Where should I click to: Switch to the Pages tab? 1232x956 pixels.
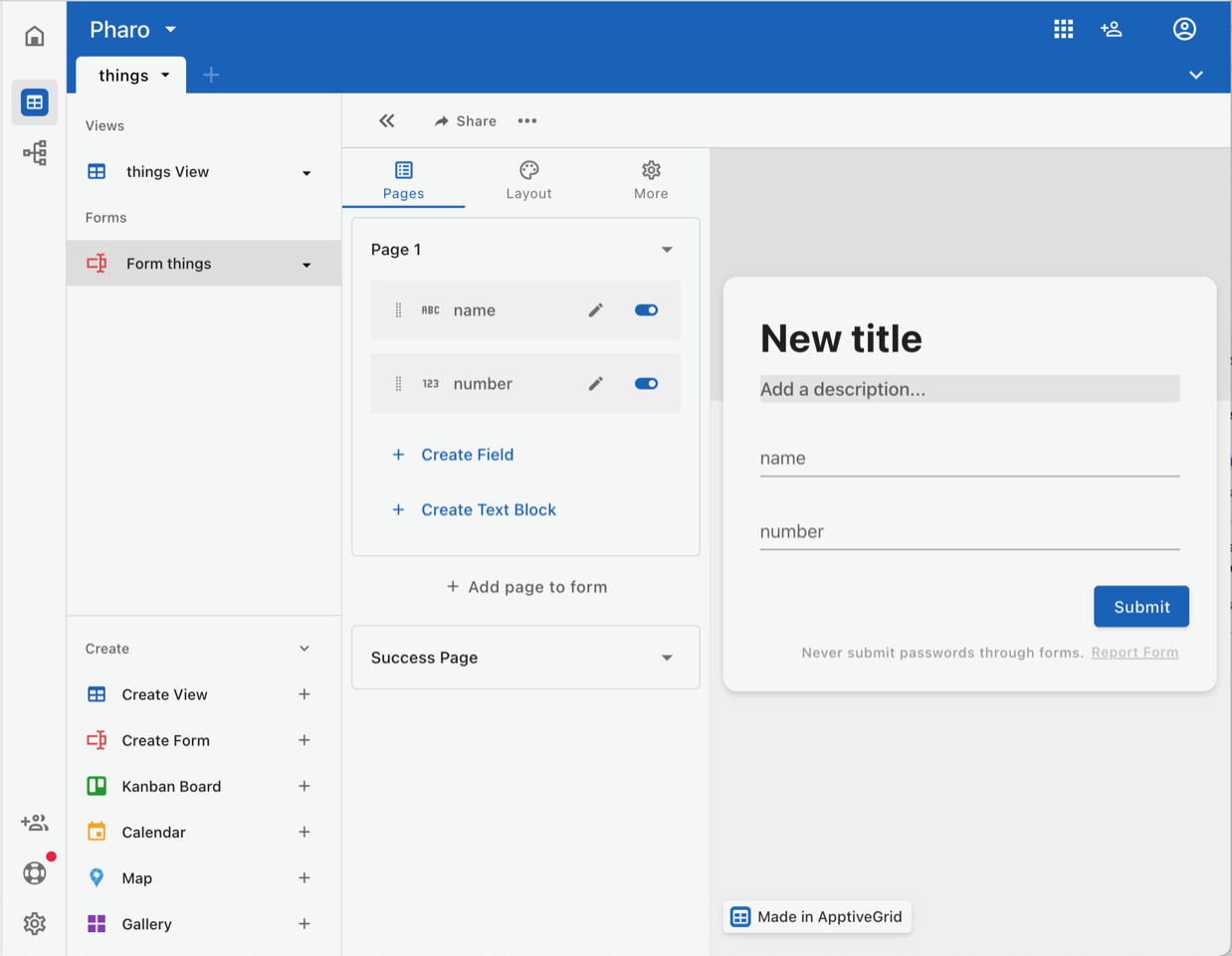coord(404,180)
